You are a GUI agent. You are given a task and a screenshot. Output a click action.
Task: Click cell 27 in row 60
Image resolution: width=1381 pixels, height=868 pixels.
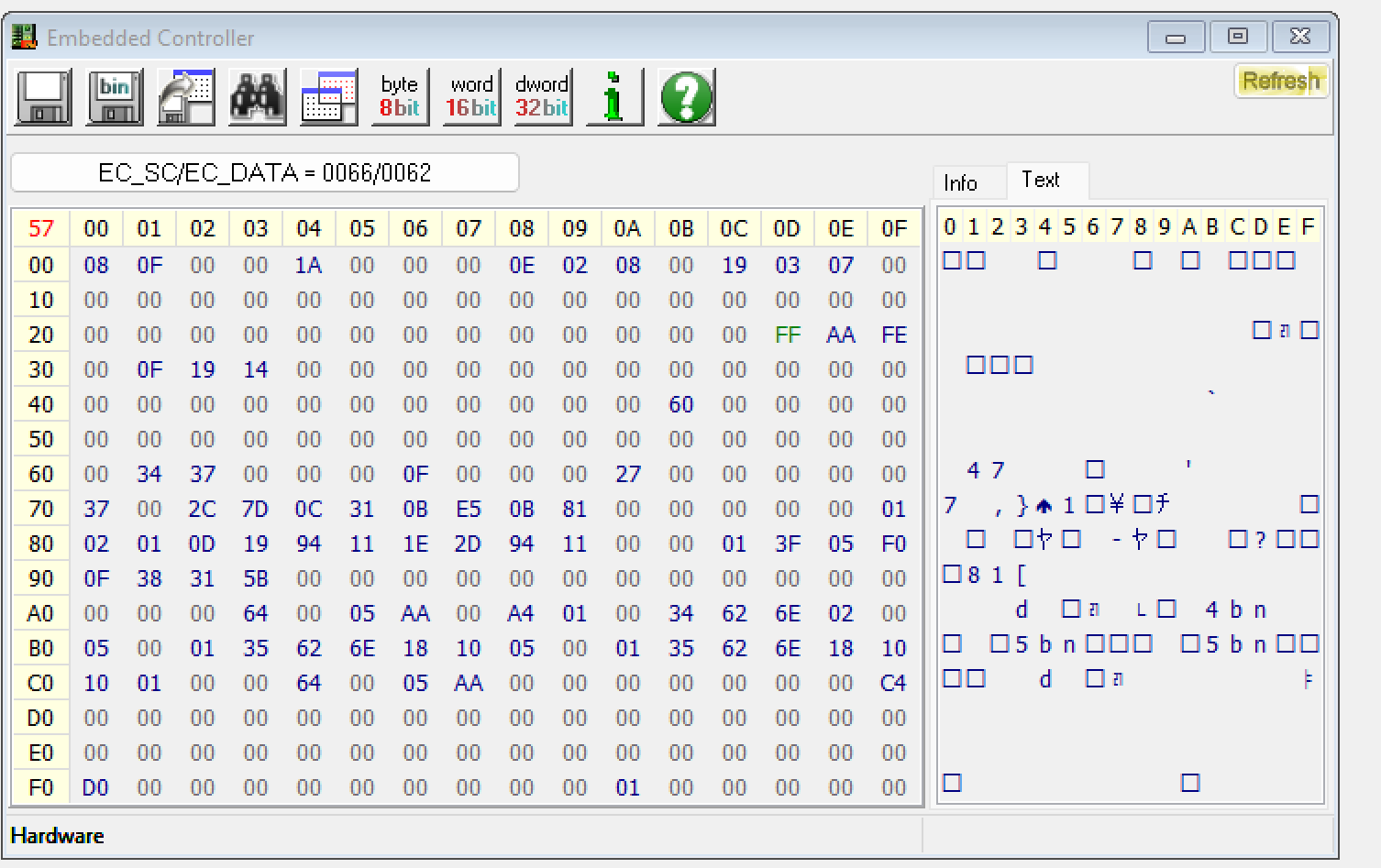click(x=628, y=474)
